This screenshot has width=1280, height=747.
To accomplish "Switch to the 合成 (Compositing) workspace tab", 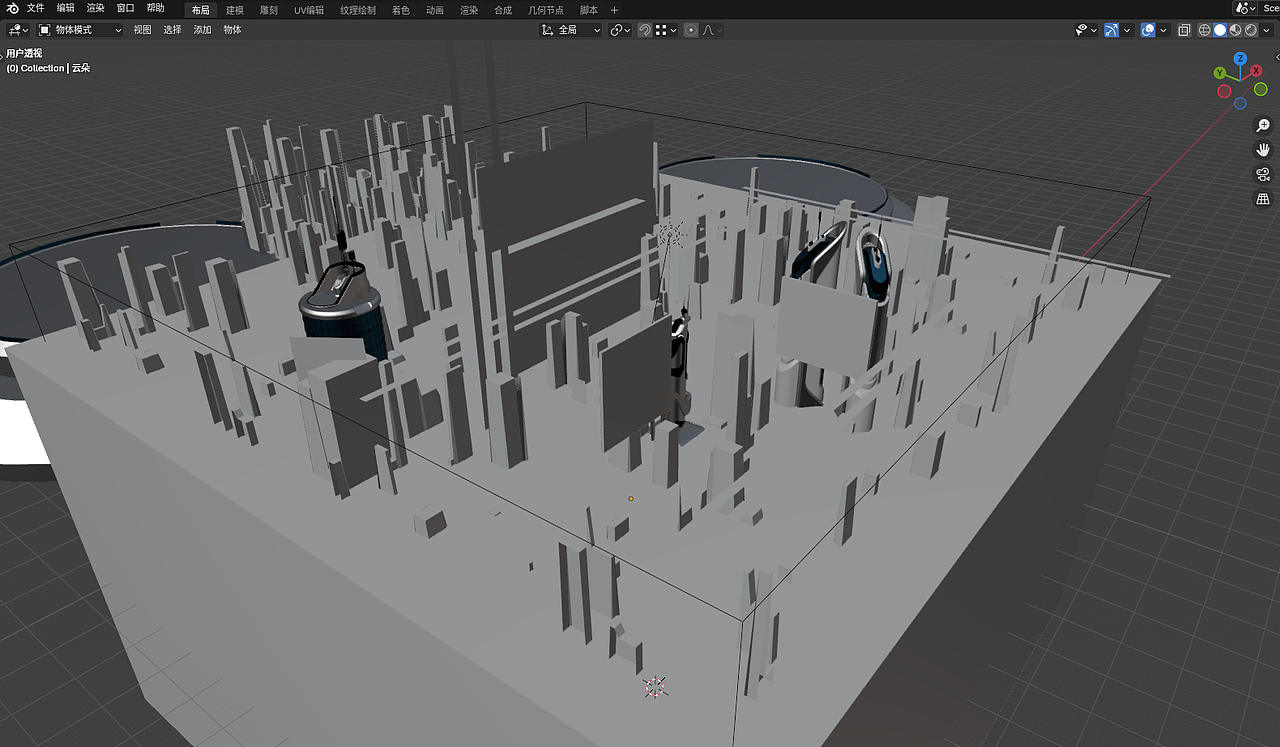I will 503,10.
